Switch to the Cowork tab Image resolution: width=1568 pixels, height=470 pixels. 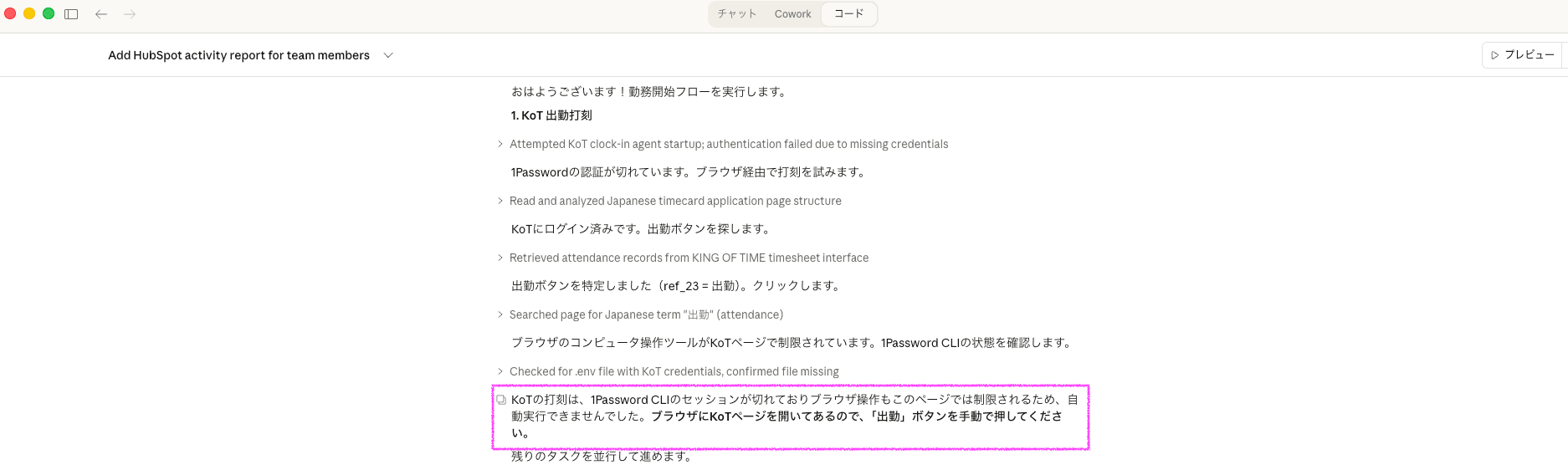[792, 14]
